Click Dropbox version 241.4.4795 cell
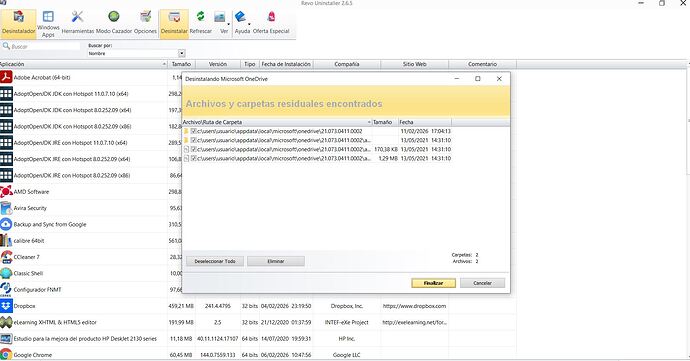The height and width of the screenshot is (361, 690). pyautogui.click(x=218, y=306)
